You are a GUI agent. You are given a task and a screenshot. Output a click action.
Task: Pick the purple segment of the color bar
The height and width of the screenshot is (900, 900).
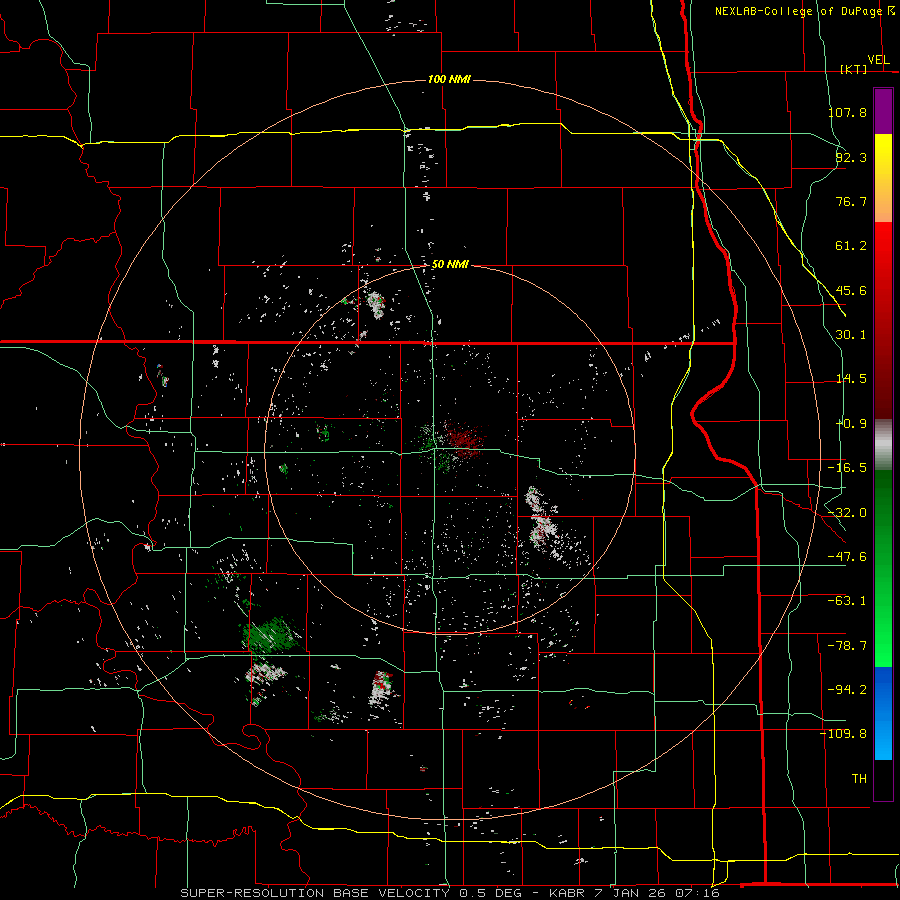883,111
